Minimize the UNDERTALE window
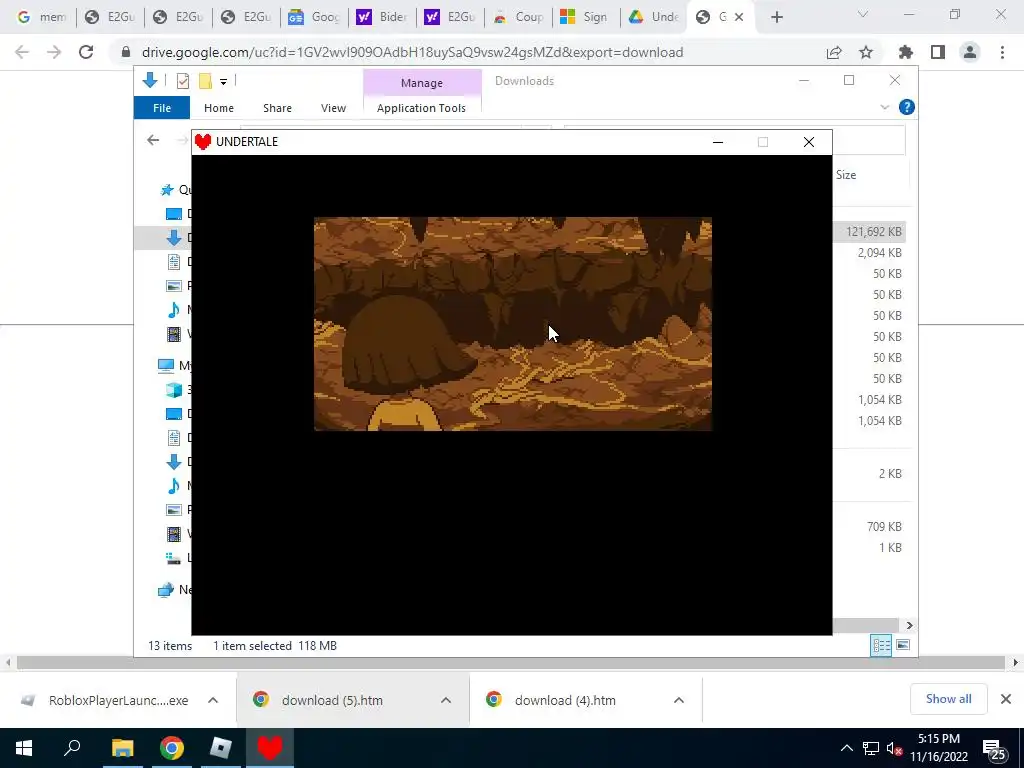 click(718, 142)
